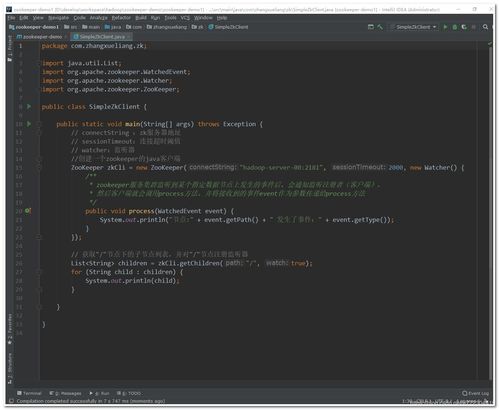Click the zhangxueliang breadcrumb in navigation bar
Image resolution: width=499 pixels, height=410 pixels.
(167, 27)
